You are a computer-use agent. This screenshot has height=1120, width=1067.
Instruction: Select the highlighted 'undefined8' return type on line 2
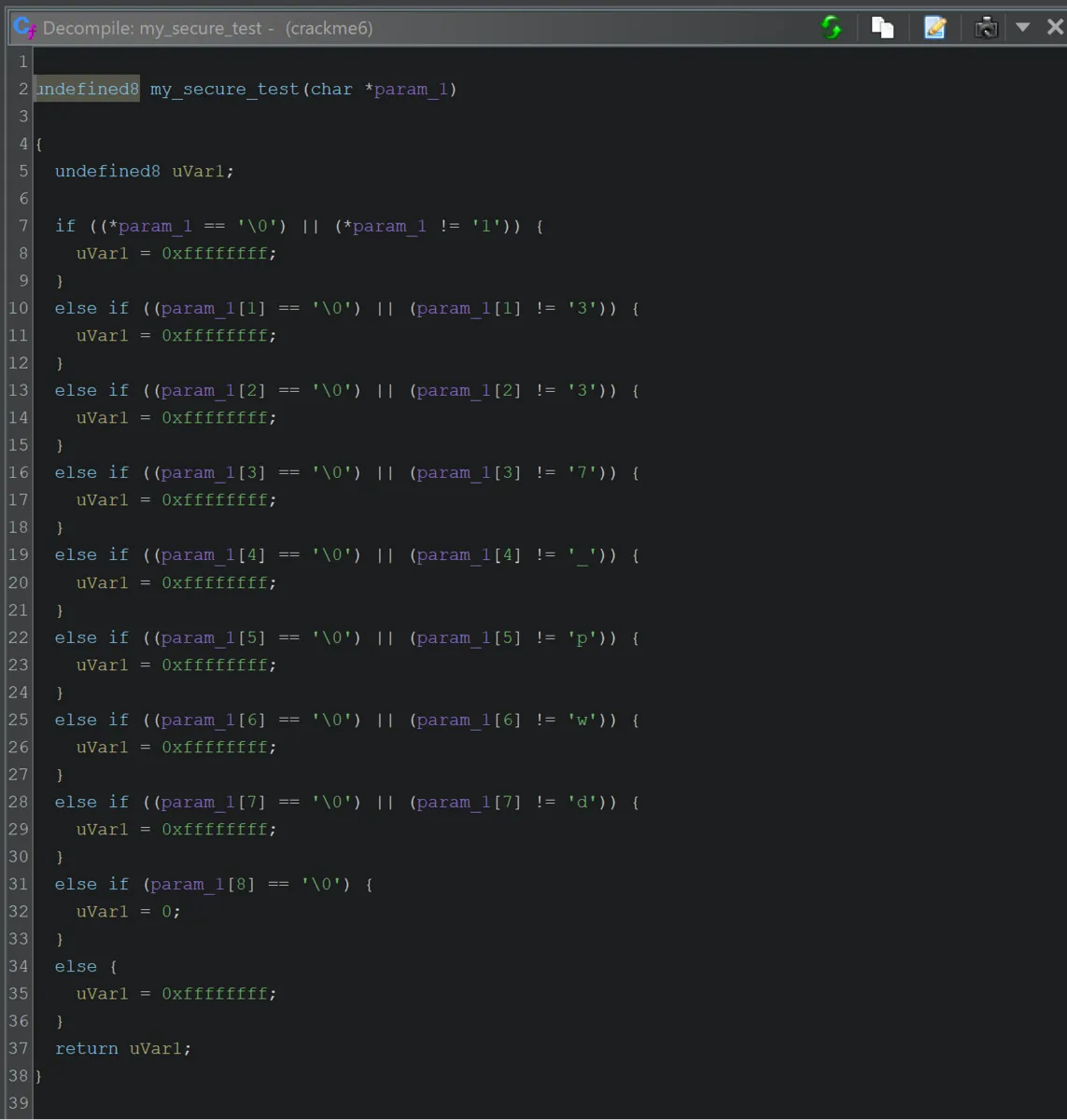(x=87, y=89)
